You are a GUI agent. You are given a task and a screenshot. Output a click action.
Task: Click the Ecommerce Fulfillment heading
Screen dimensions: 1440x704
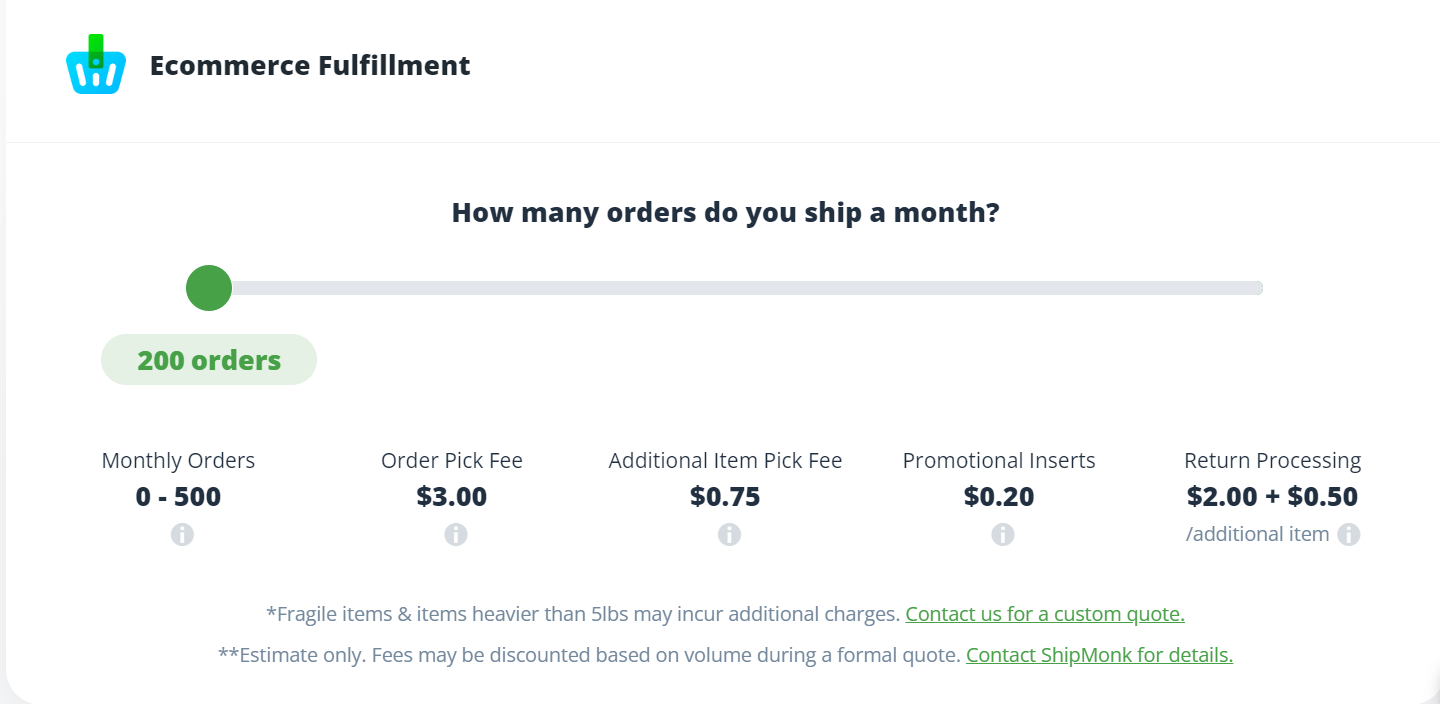[310, 66]
